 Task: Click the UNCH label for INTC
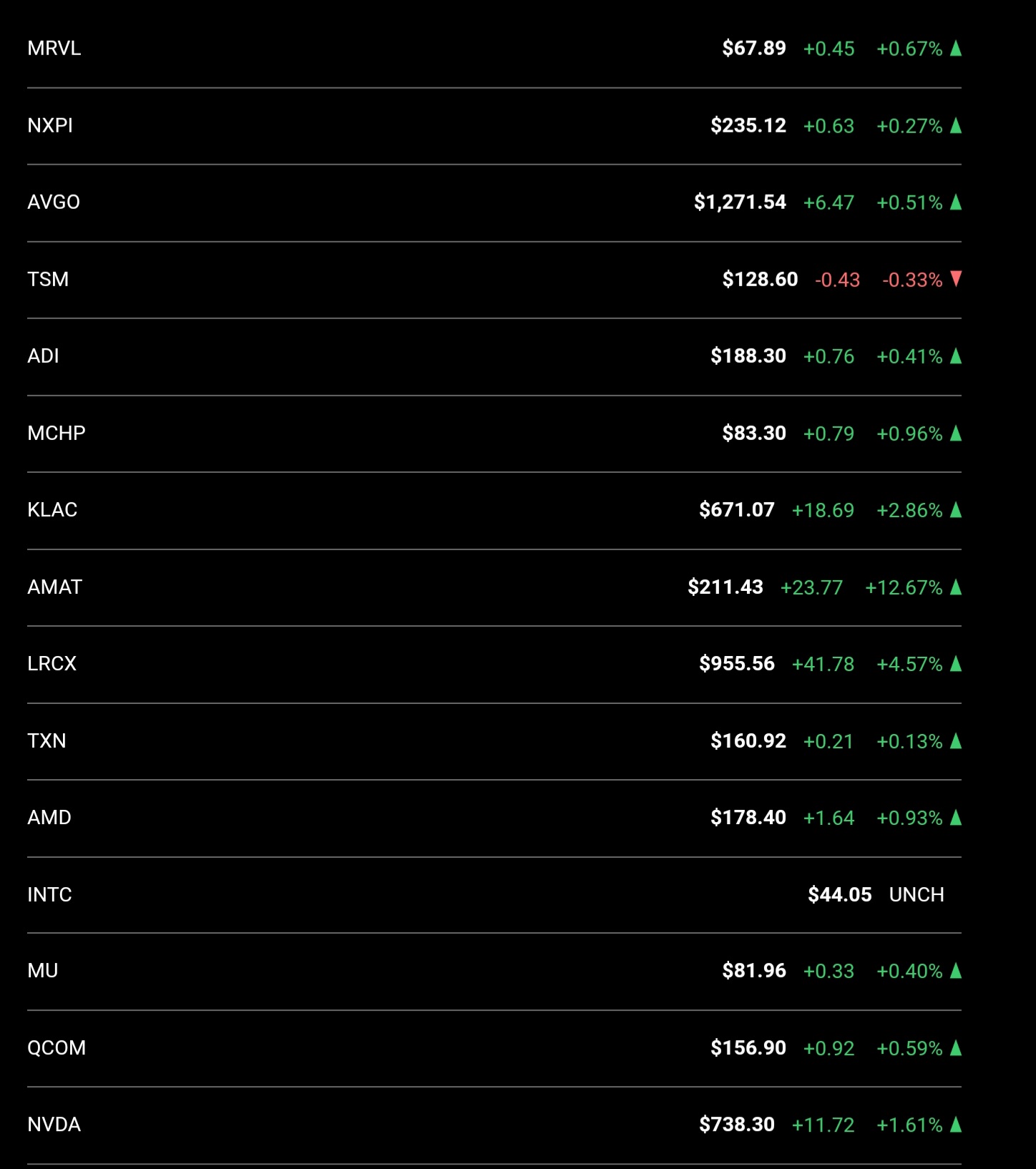coord(917,894)
